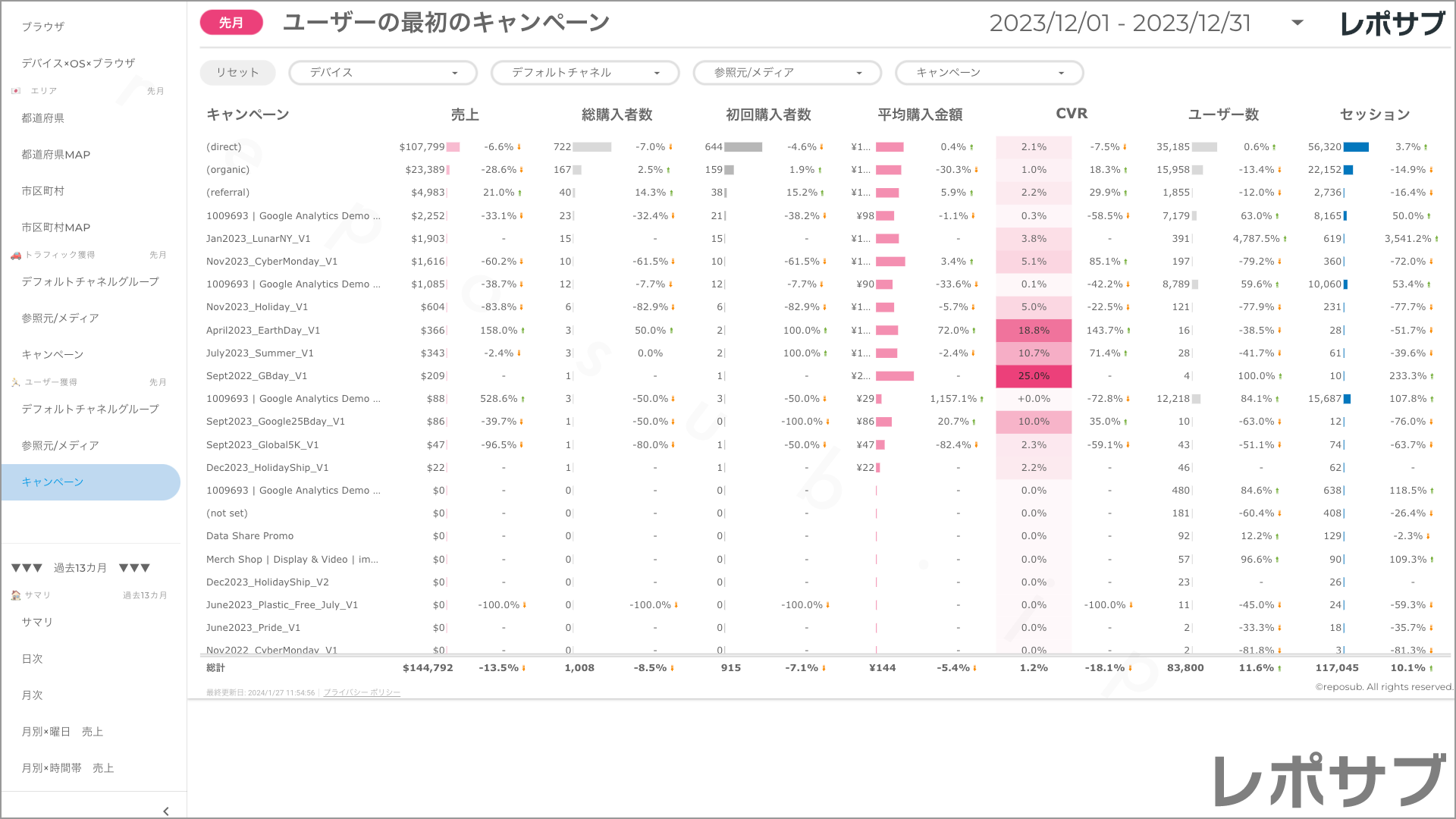Screen dimensions: 1456x819
Task: Sort table by CVR column header
Action: click(x=1071, y=114)
